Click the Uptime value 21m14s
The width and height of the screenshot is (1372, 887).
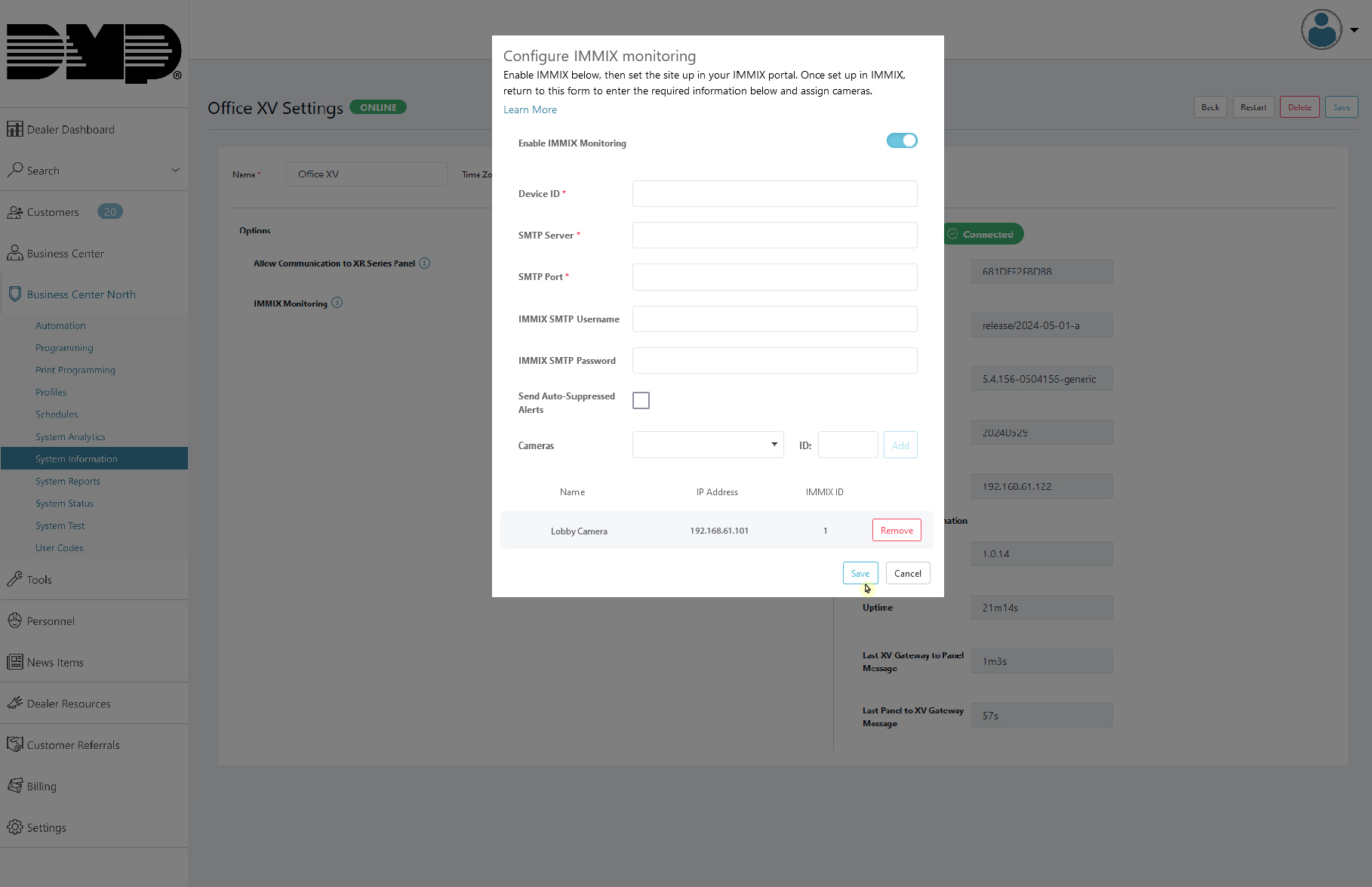(x=1041, y=608)
